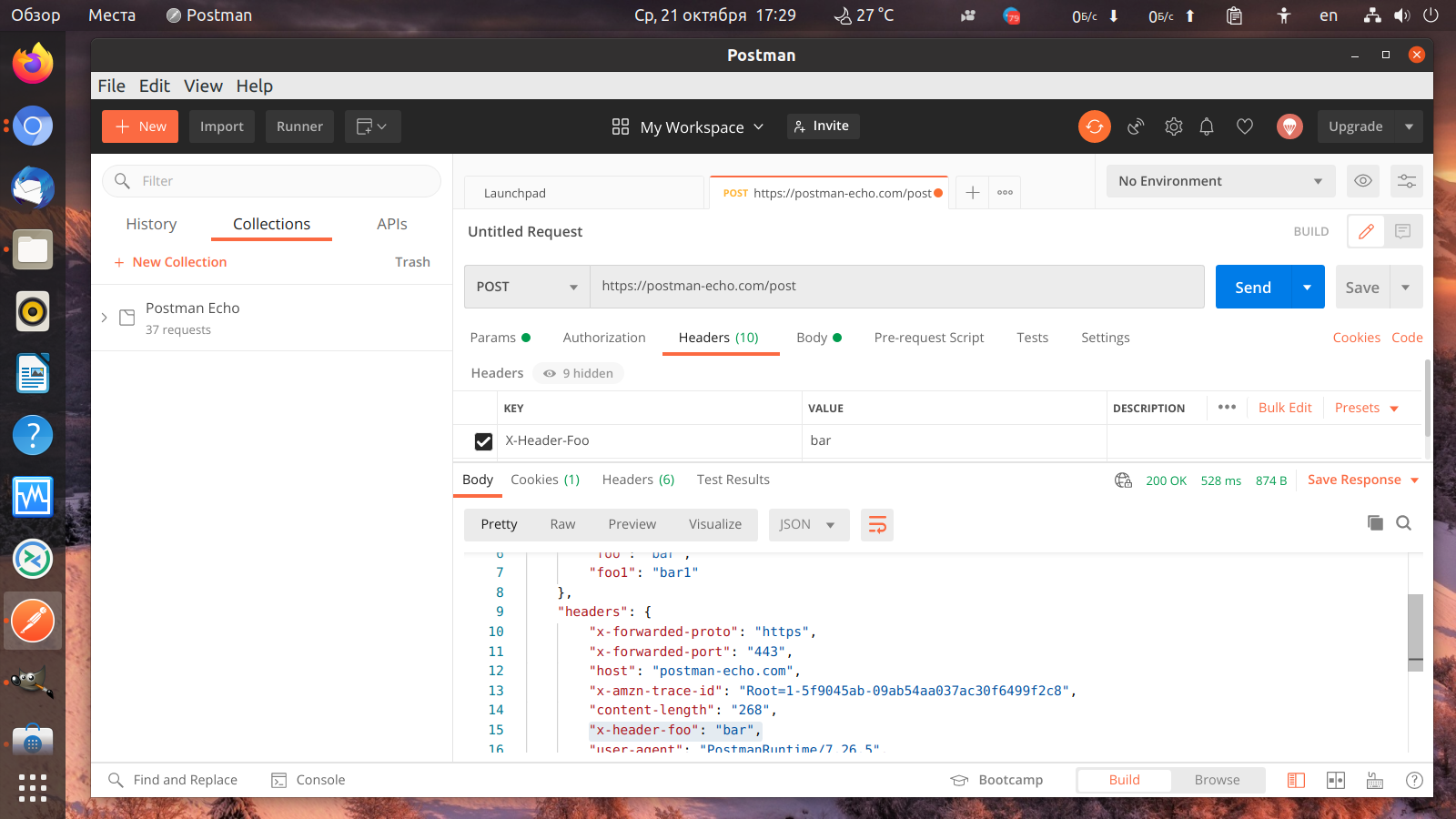Click the Import button
Image resolution: width=1456 pixels, height=819 pixels.
pos(222,126)
